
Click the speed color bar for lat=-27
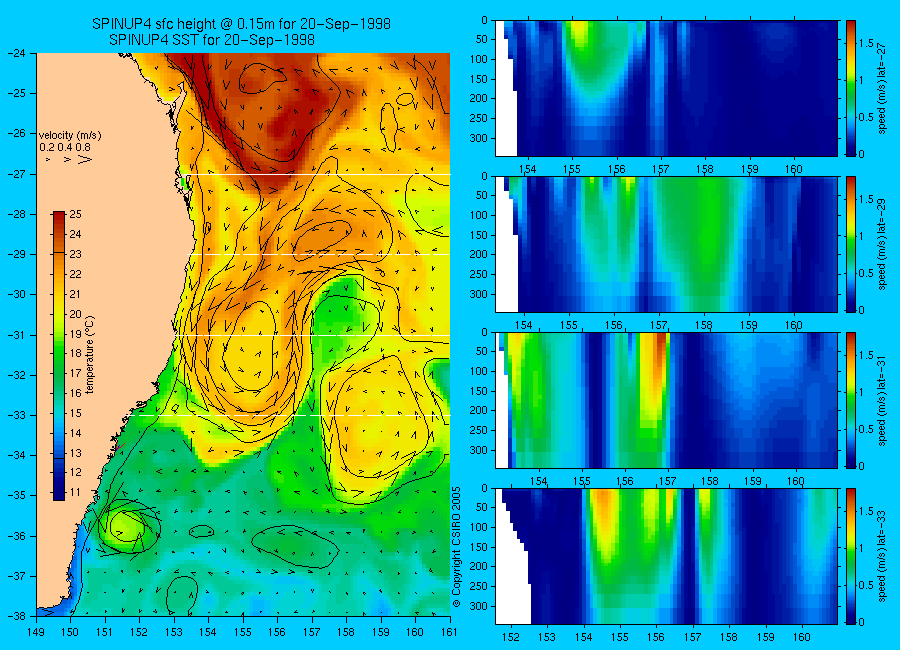click(x=851, y=88)
